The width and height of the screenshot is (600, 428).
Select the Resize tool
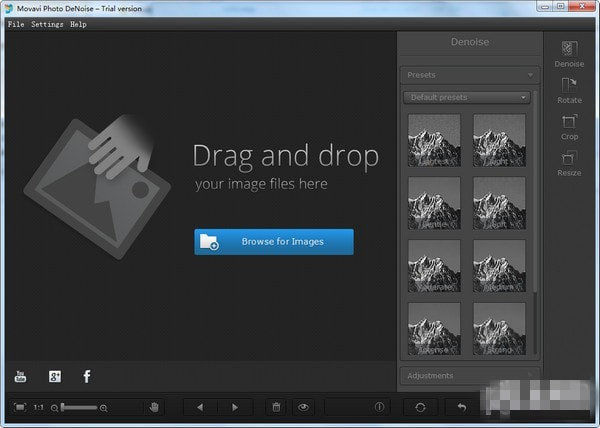tap(569, 163)
